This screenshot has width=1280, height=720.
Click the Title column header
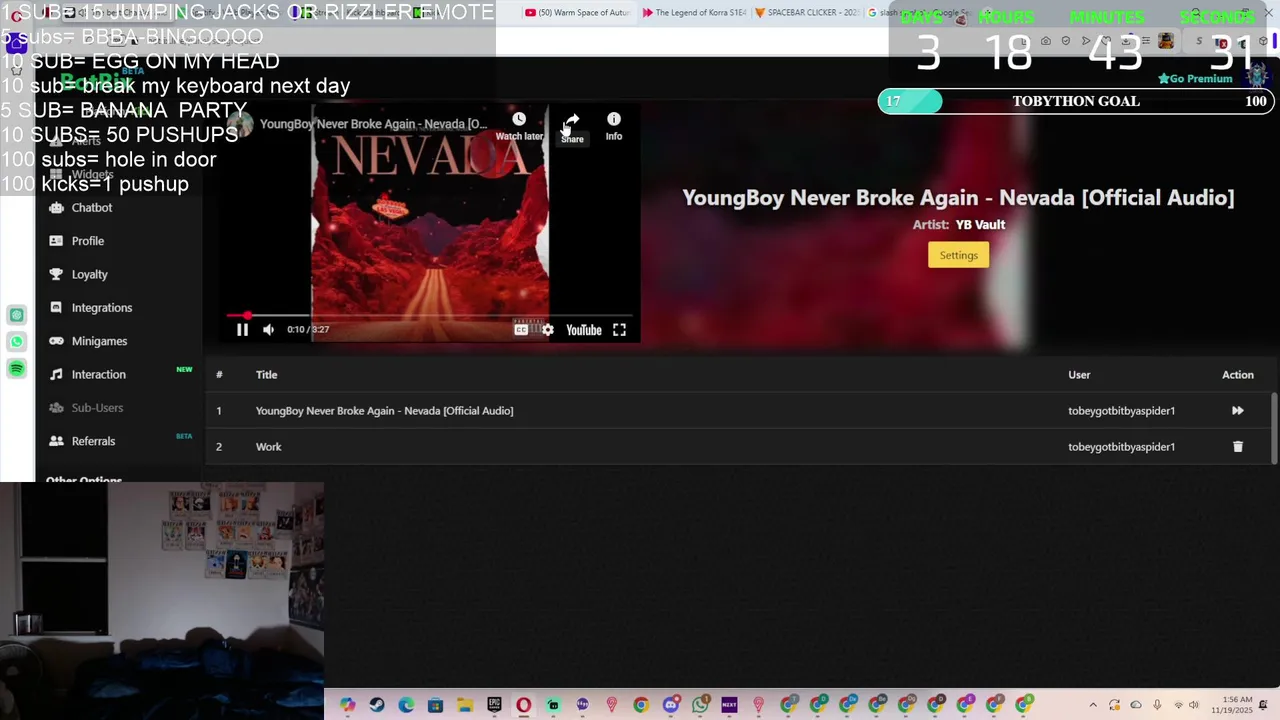point(266,375)
